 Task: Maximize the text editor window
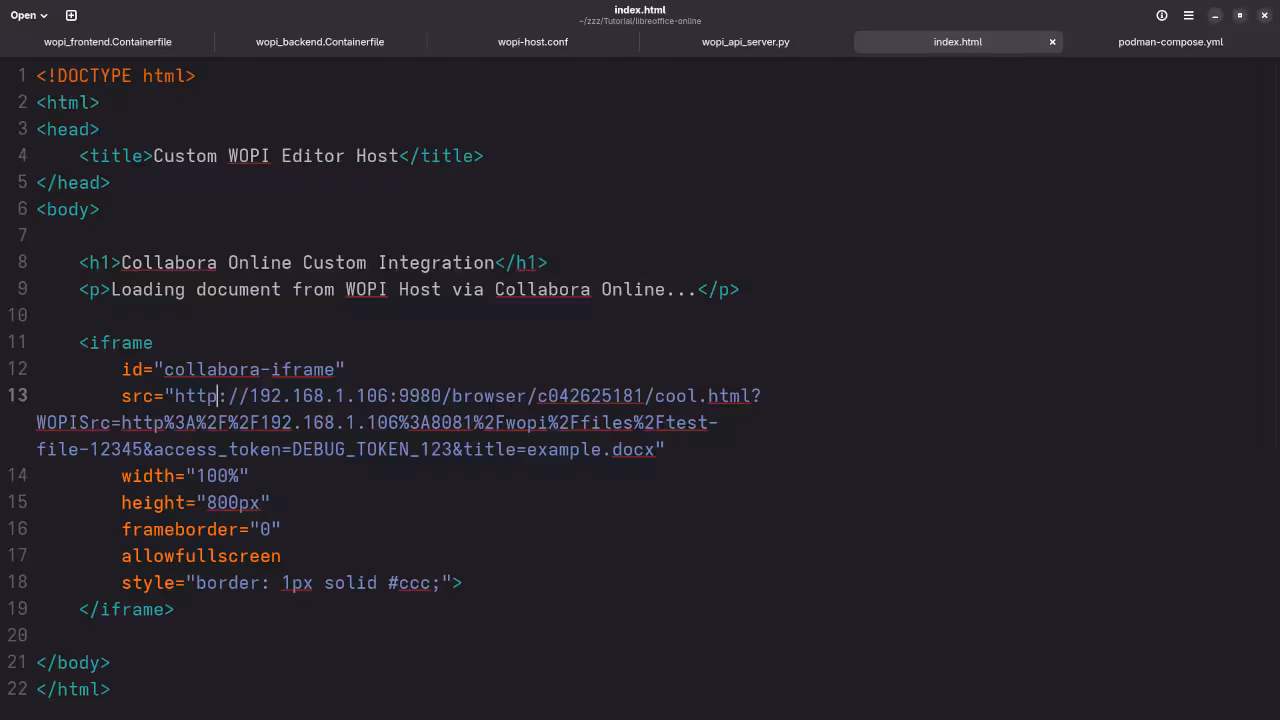tap(1240, 15)
